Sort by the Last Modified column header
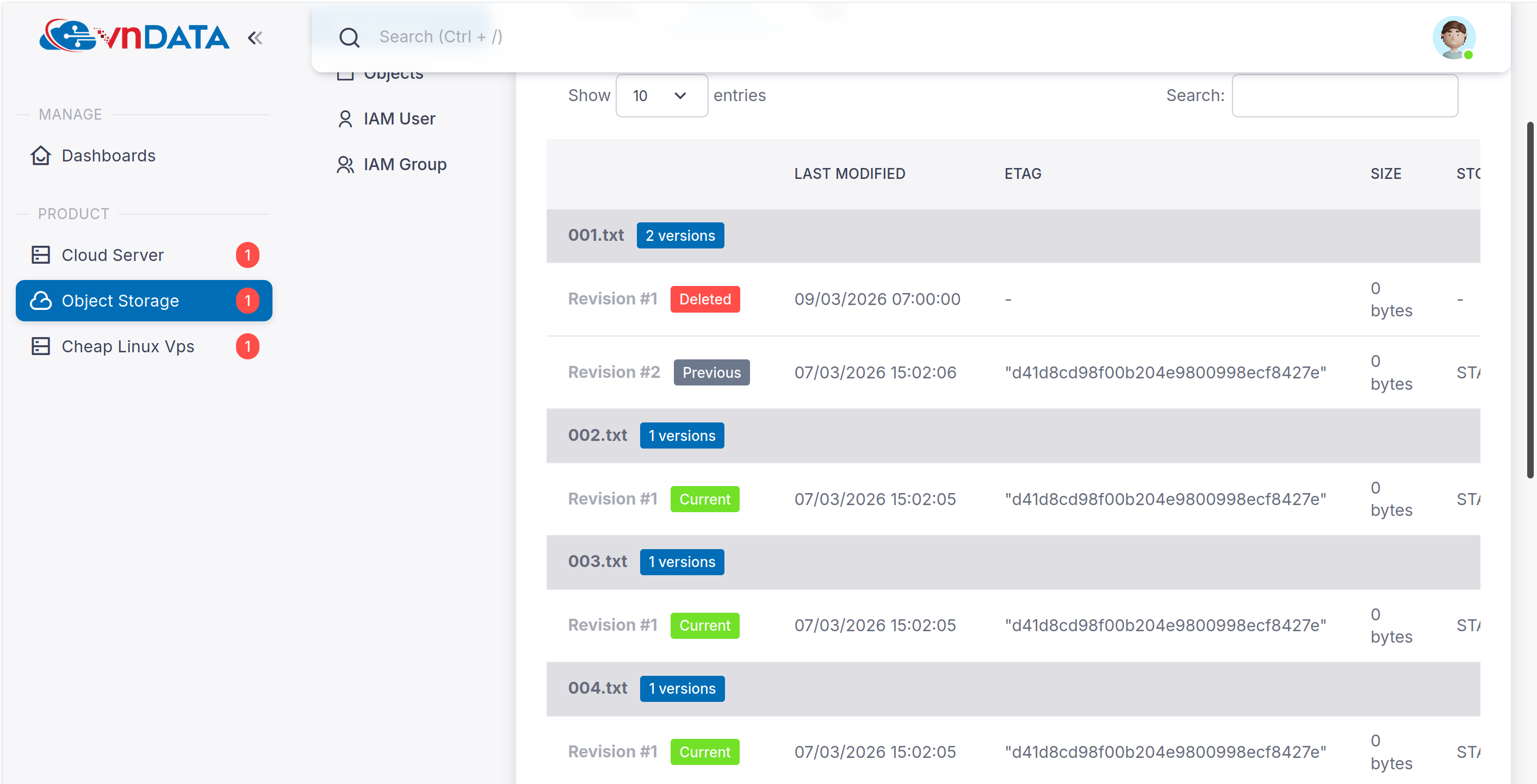Image resolution: width=1537 pixels, height=784 pixels. [x=849, y=173]
